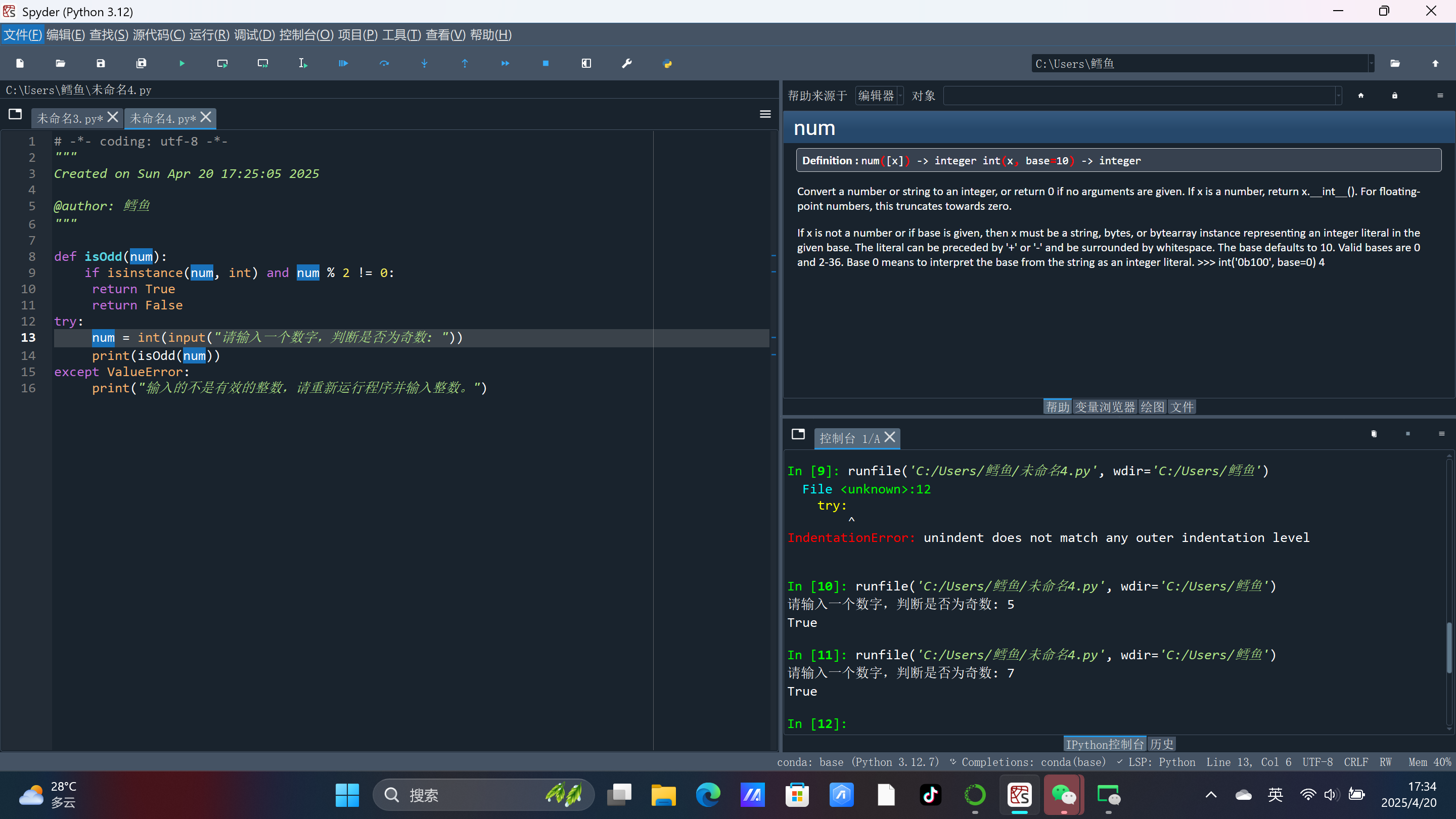Screen dimensions: 1456x819
Task: Click conda: base in status bar
Action: click(809, 762)
